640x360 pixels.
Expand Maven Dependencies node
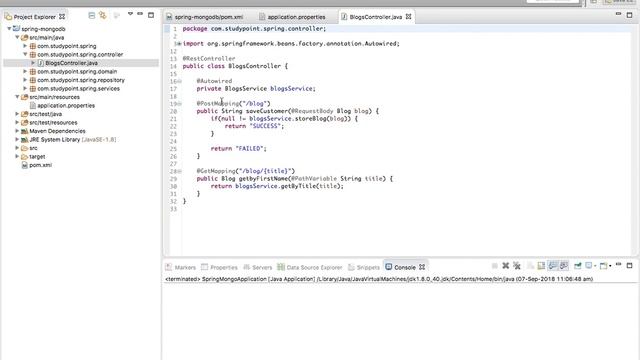17,131
